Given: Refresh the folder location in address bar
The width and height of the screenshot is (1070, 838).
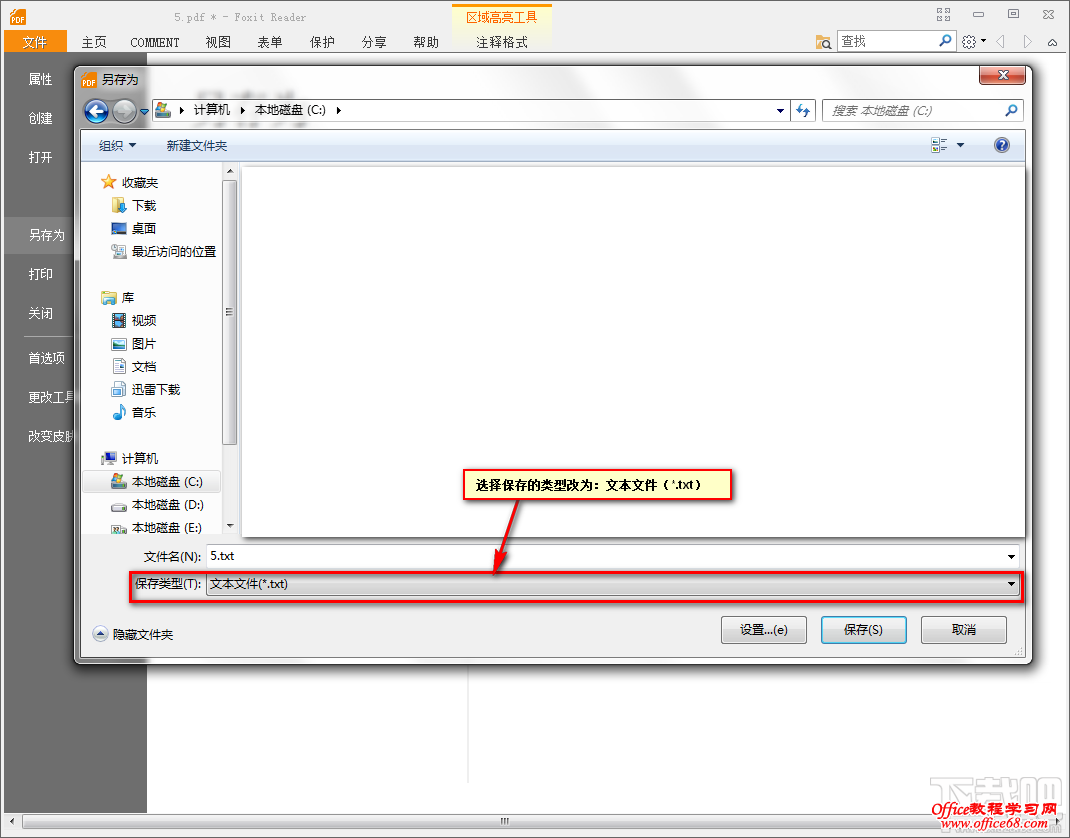Looking at the screenshot, I should tap(803, 111).
